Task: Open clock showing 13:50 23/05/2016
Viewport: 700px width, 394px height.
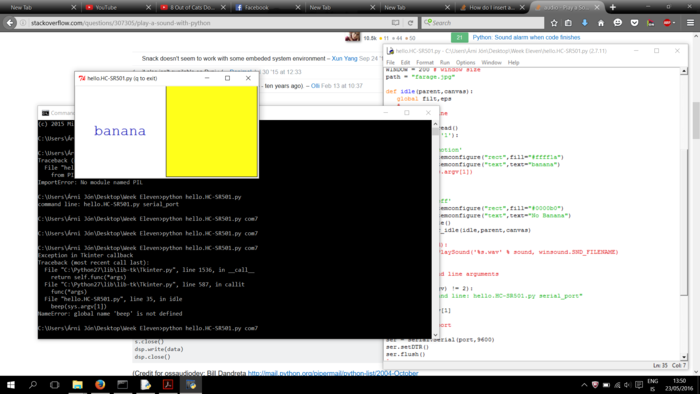Action: point(679,385)
